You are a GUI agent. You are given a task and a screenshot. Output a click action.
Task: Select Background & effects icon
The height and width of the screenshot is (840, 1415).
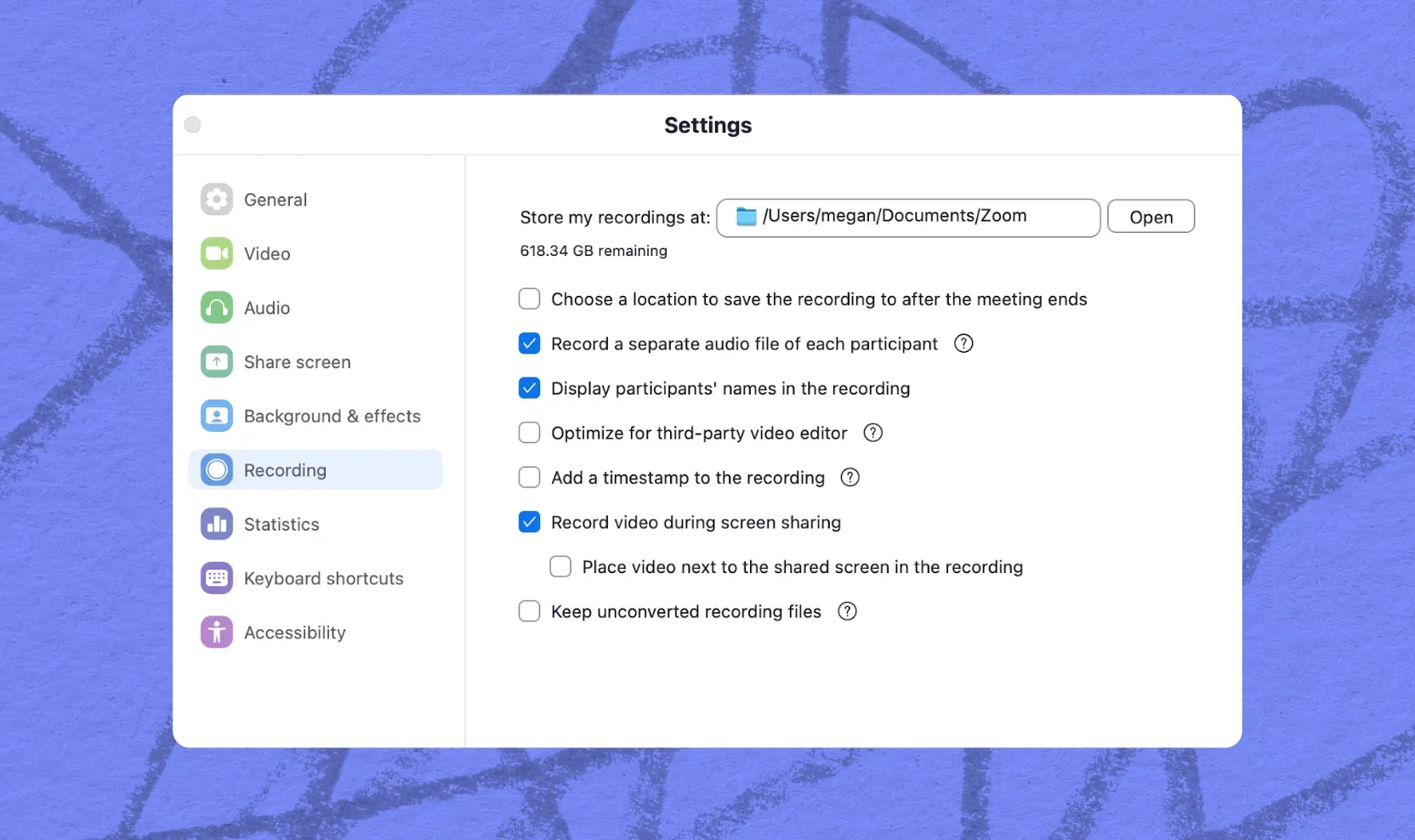(217, 417)
